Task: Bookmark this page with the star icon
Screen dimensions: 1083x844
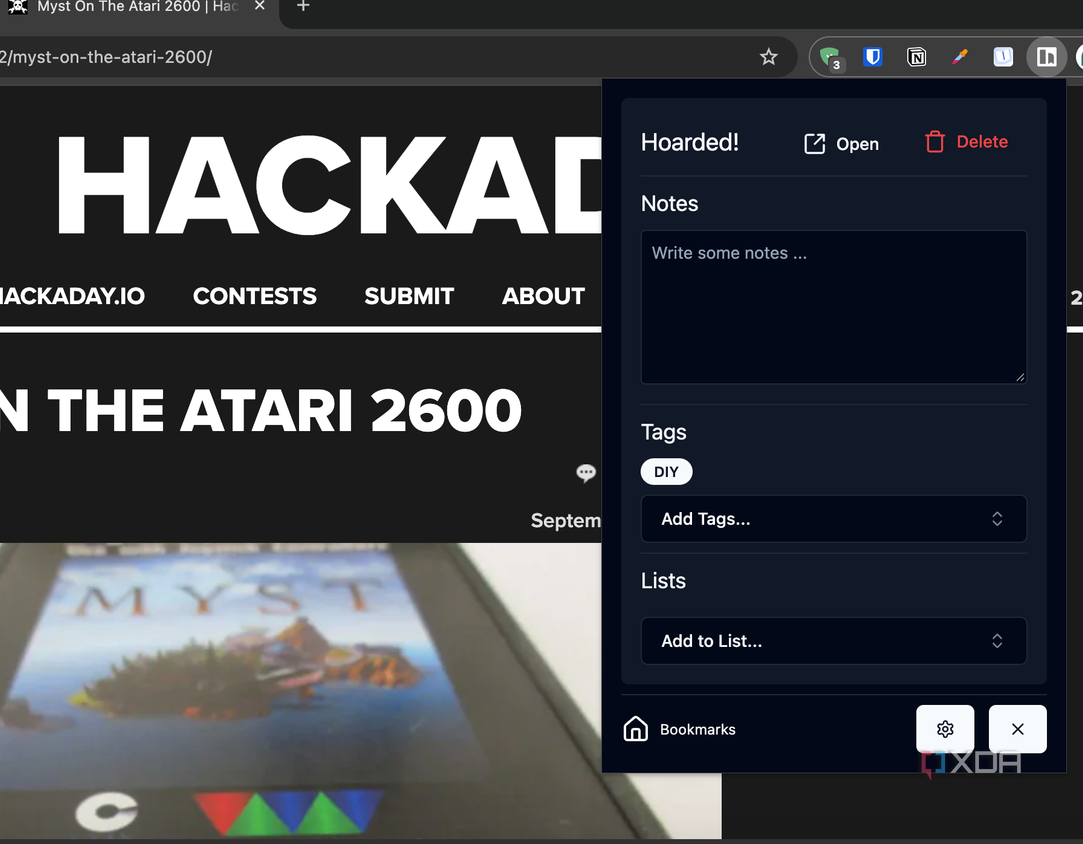Action: pyautogui.click(x=768, y=57)
